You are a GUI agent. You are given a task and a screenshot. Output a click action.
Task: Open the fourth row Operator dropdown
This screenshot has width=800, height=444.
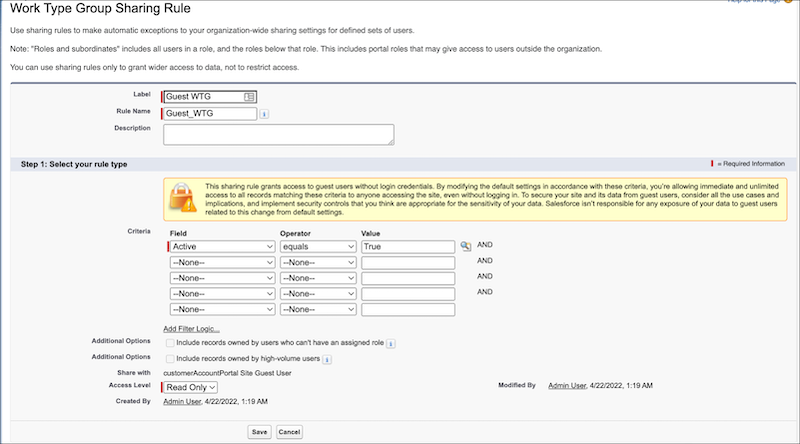click(x=318, y=294)
